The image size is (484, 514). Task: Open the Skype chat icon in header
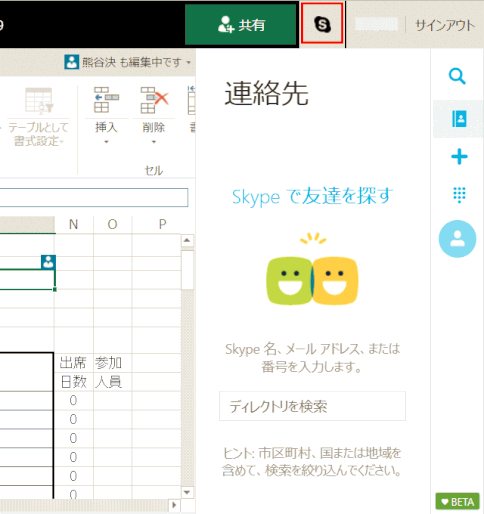(322, 24)
